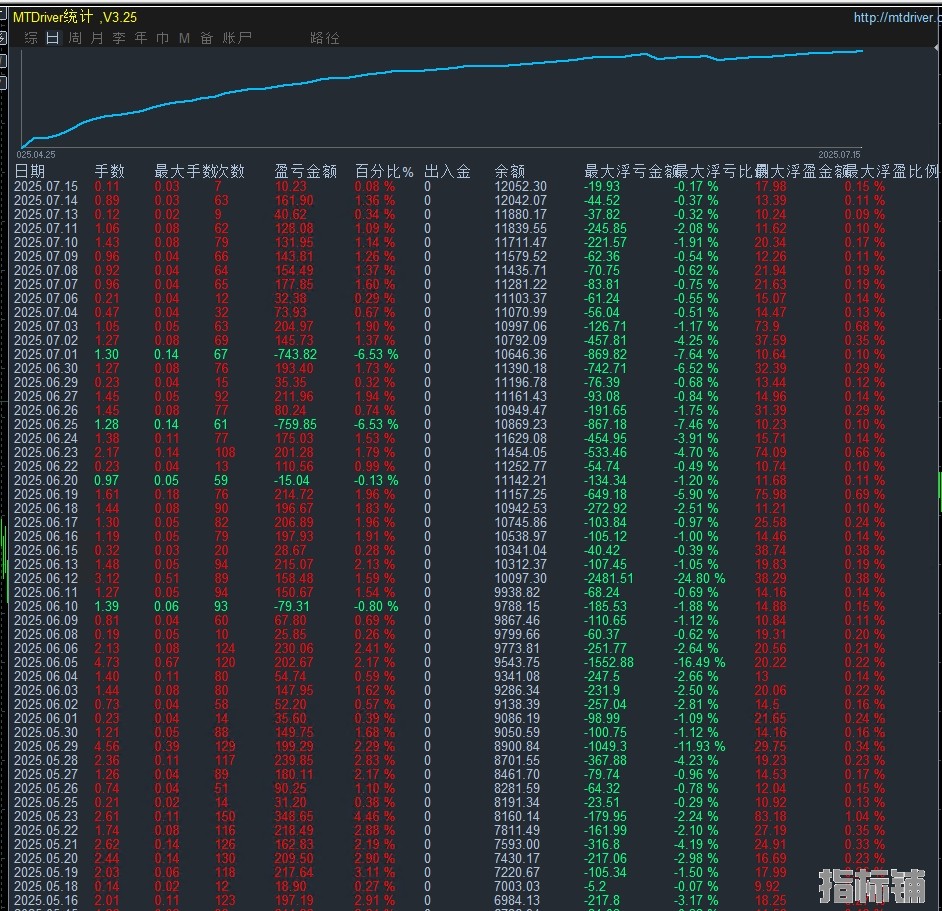Select date row 2025.06.20
This screenshot has width=942, height=911.
click(x=46, y=481)
